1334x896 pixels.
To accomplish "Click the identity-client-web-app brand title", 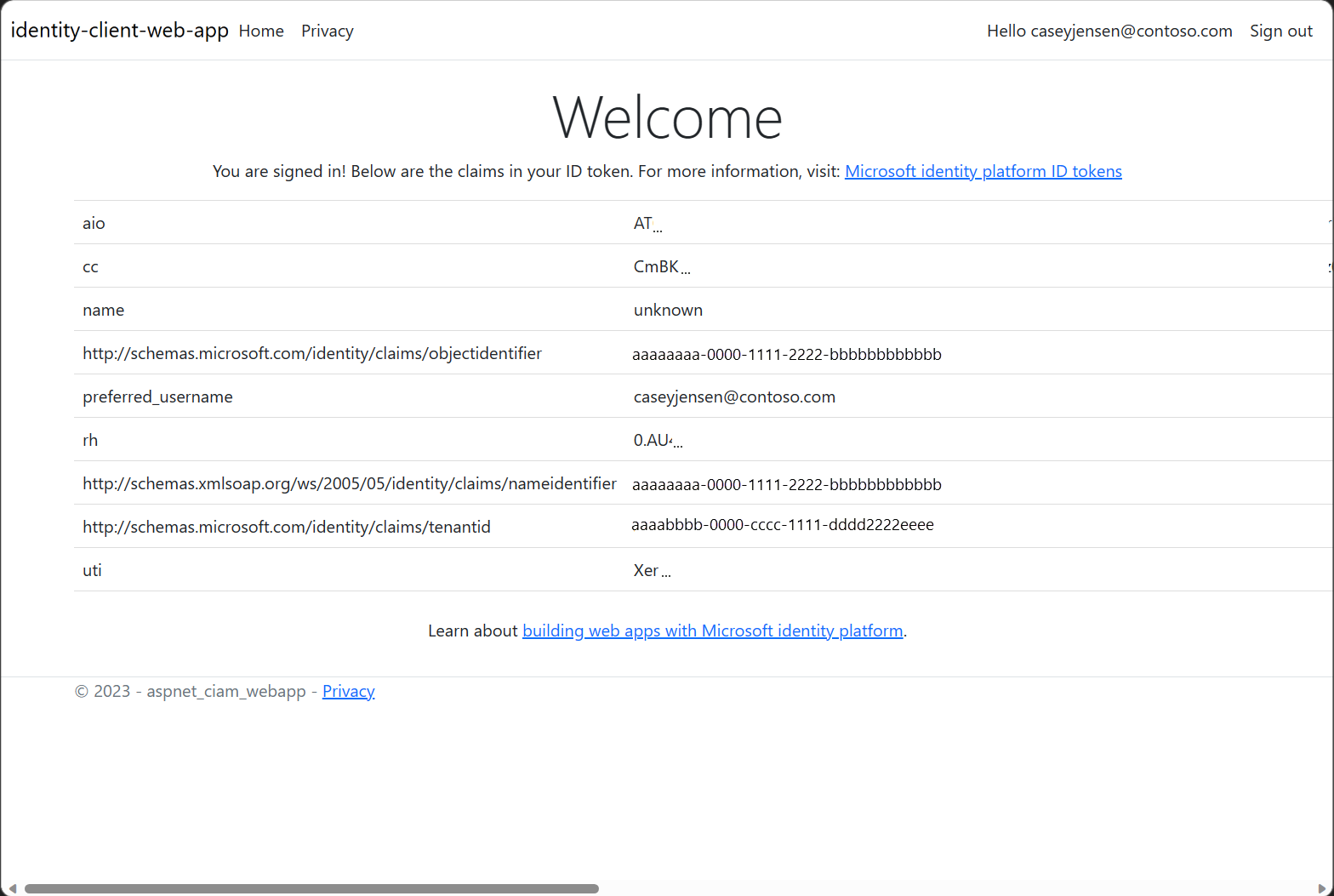I will [x=119, y=31].
